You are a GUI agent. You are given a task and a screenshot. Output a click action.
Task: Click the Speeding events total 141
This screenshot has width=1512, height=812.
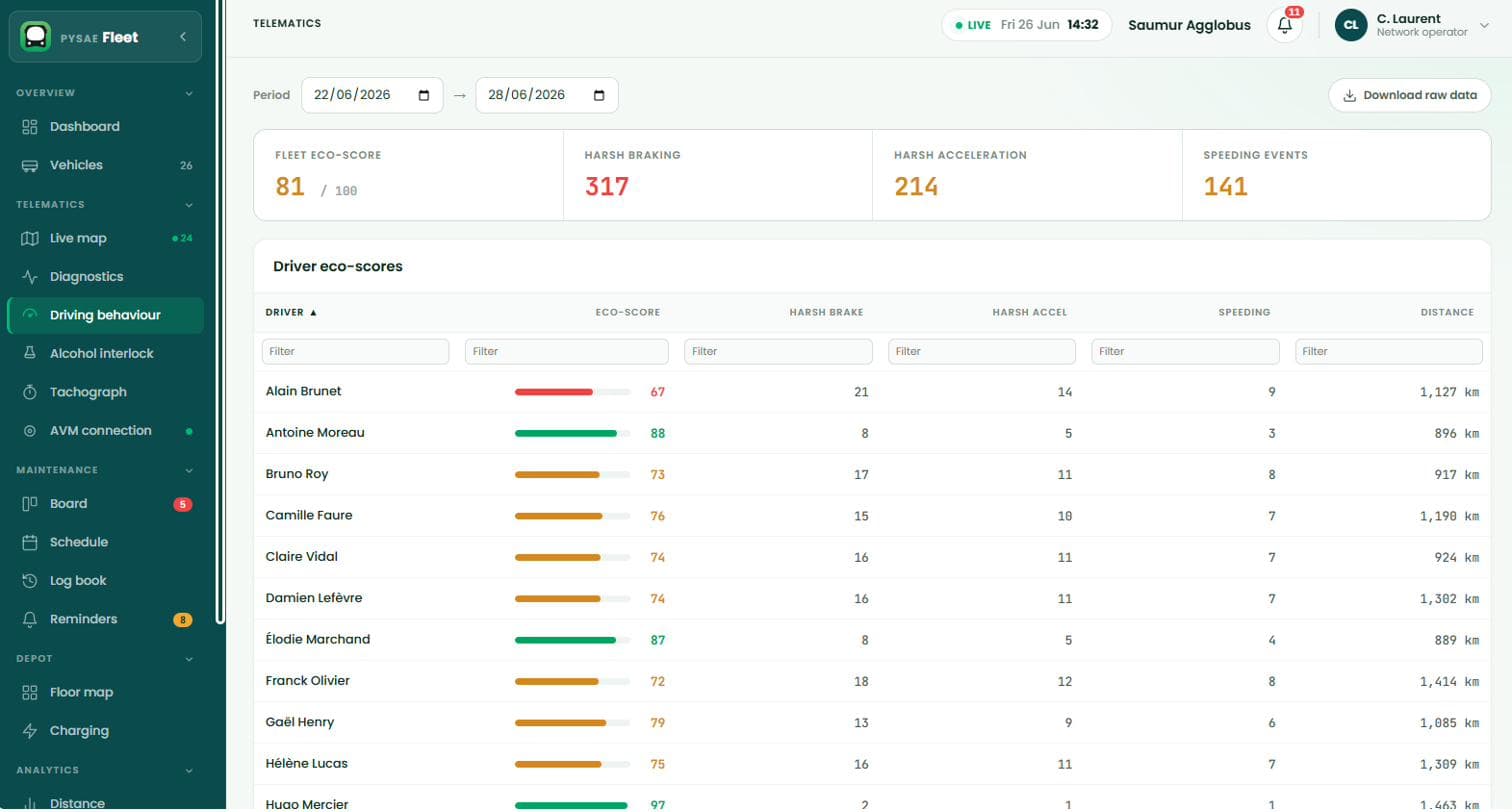click(x=1225, y=187)
